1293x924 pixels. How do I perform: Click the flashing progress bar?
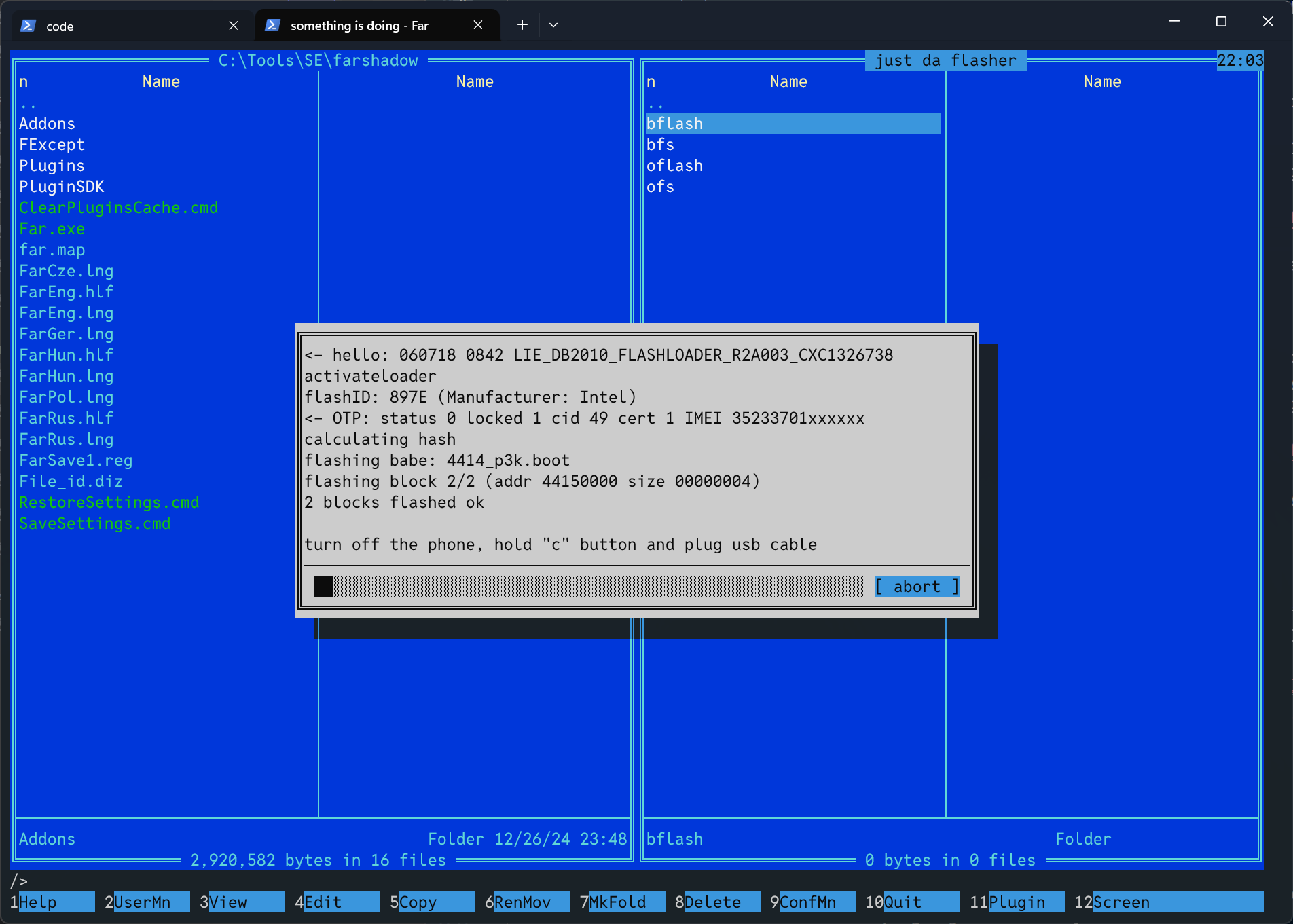[x=589, y=587]
